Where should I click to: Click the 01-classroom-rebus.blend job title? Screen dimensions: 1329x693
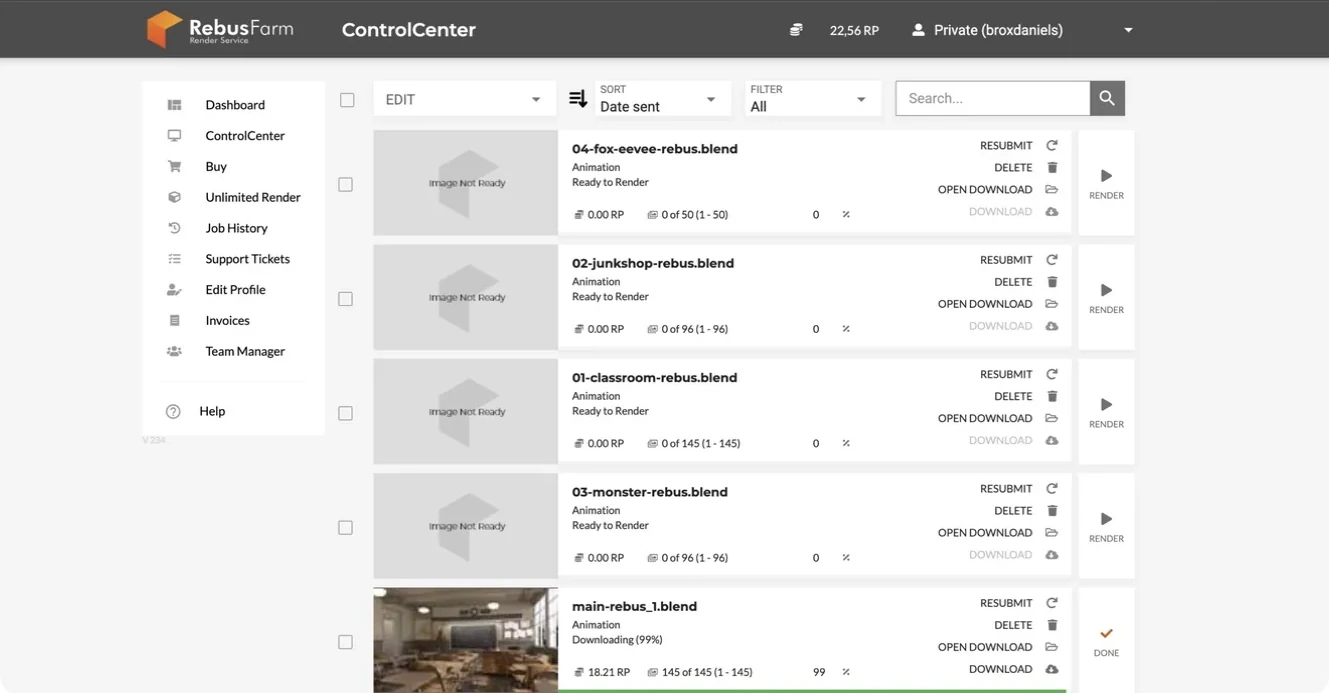pos(655,378)
